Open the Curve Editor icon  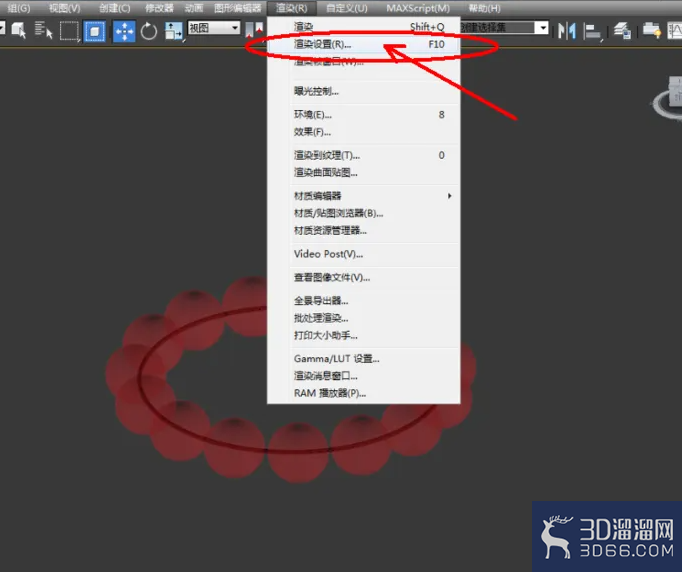675,31
